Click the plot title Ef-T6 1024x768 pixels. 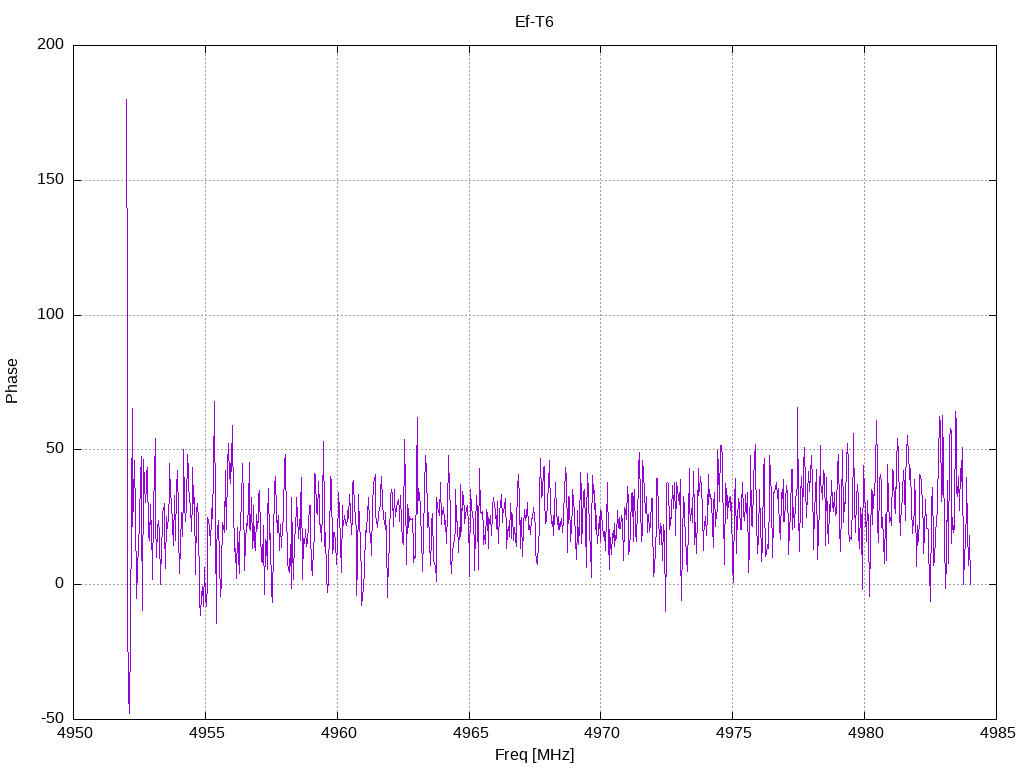tap(534, 22)
